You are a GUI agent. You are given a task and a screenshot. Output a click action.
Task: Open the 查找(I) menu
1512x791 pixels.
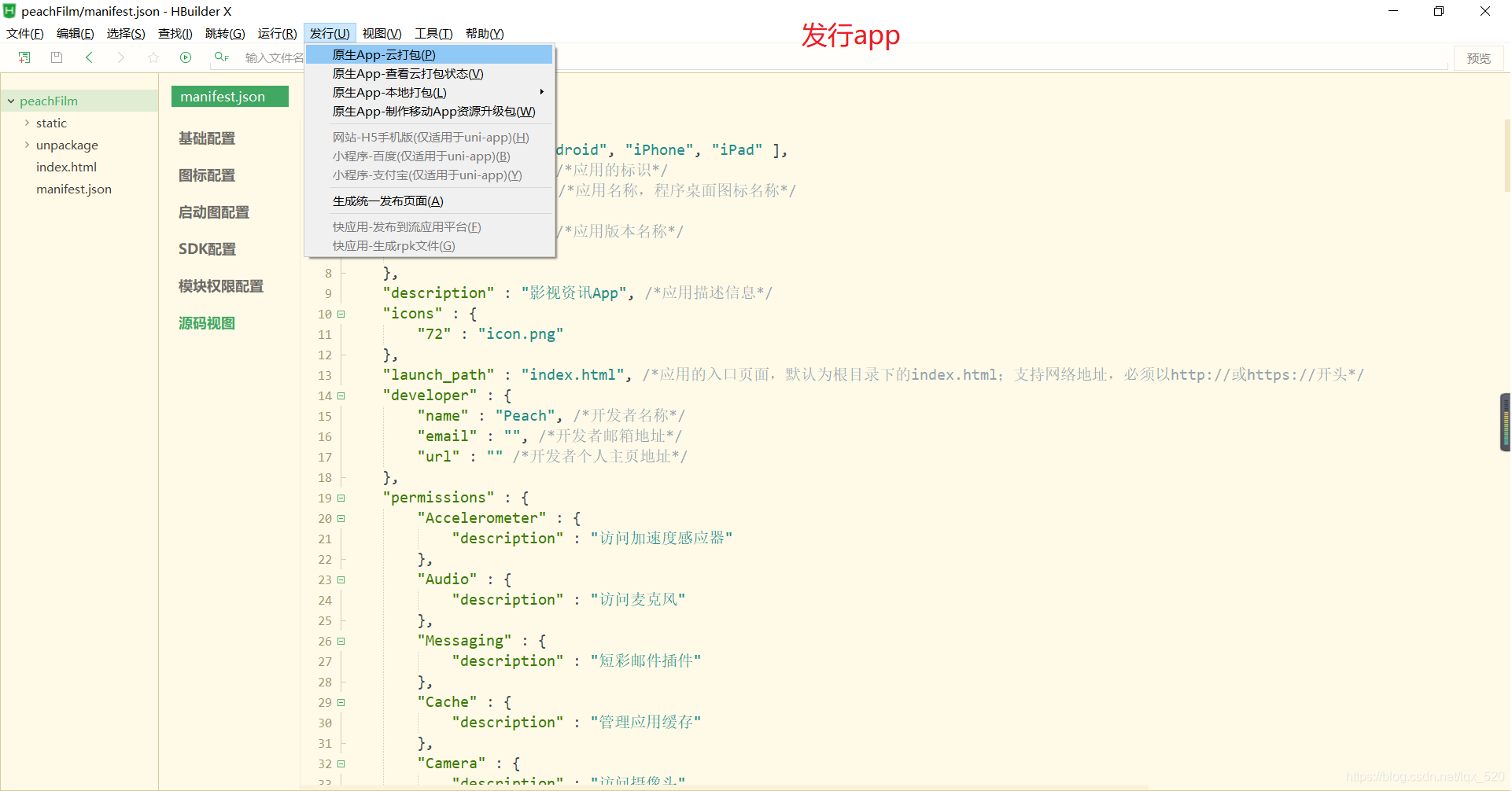point(175,33)
